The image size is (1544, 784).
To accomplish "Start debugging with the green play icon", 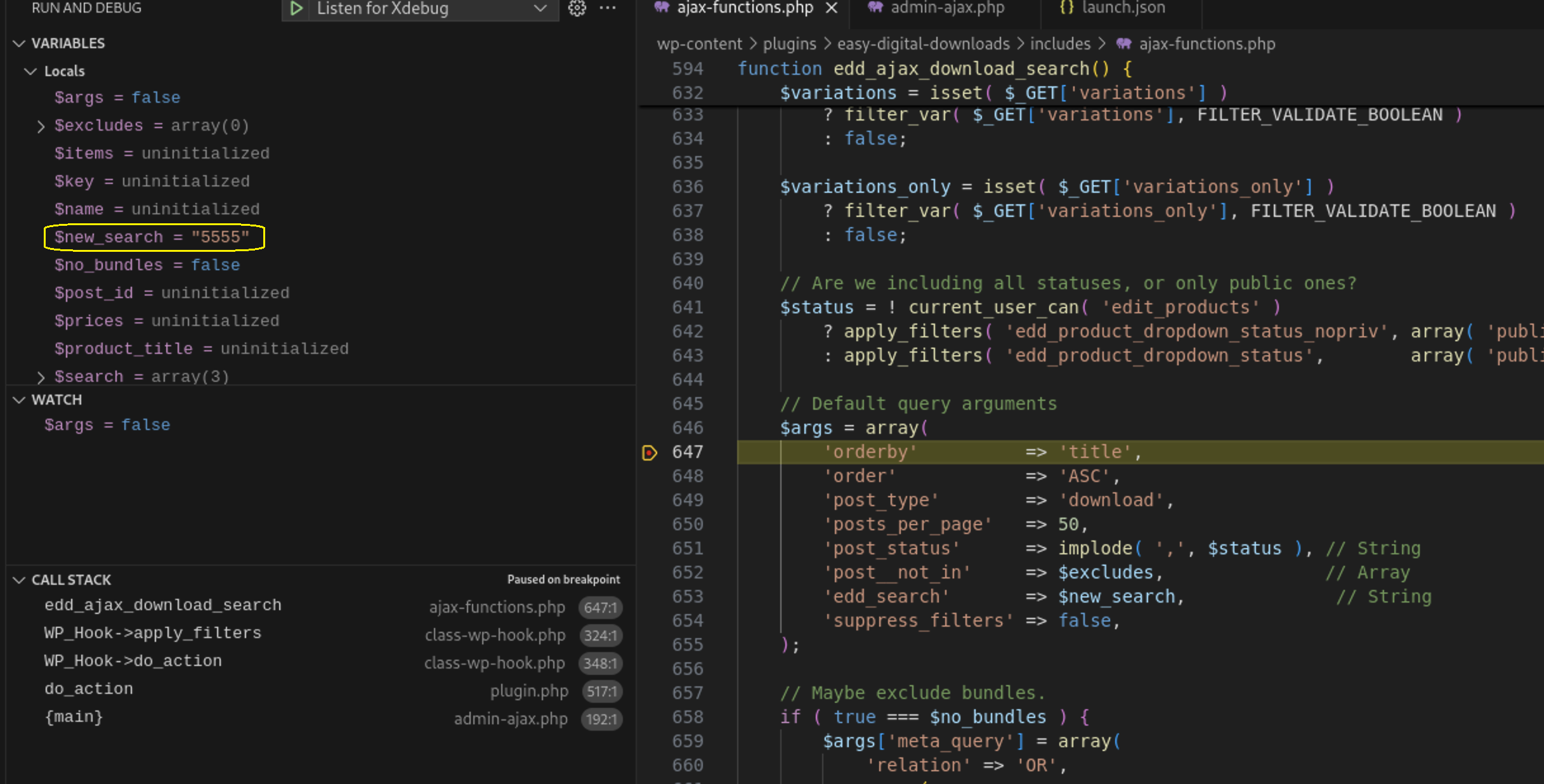I will pyautogui.click(x=296, y=9).
